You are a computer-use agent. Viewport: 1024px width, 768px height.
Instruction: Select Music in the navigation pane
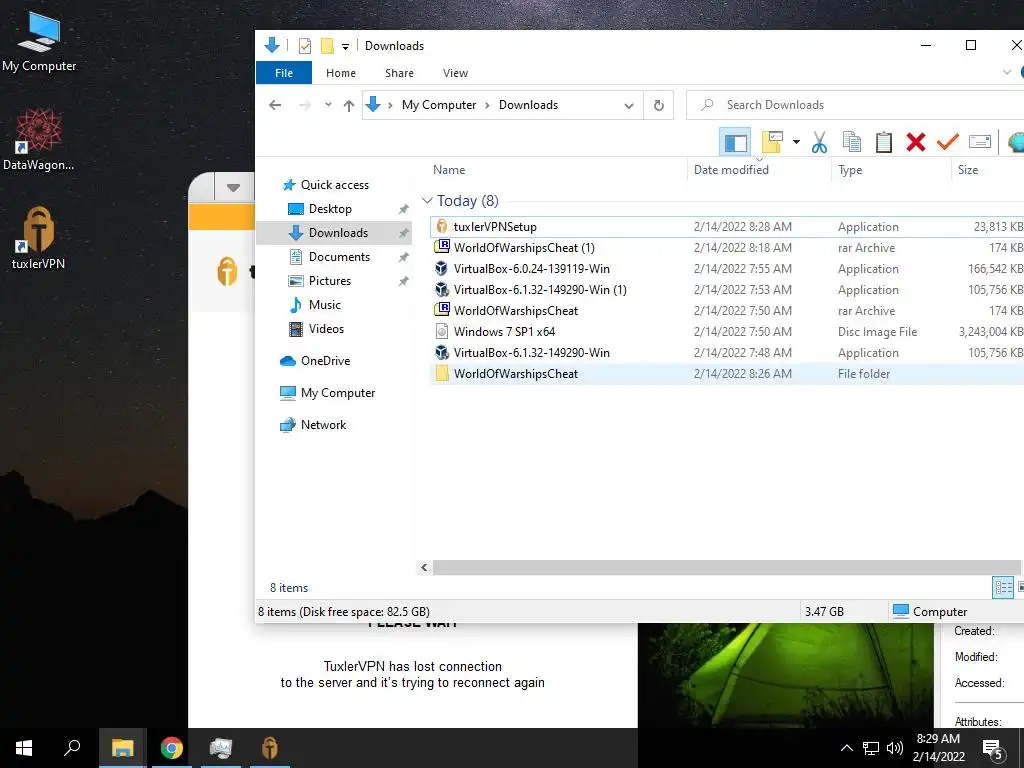pos(325,305)
